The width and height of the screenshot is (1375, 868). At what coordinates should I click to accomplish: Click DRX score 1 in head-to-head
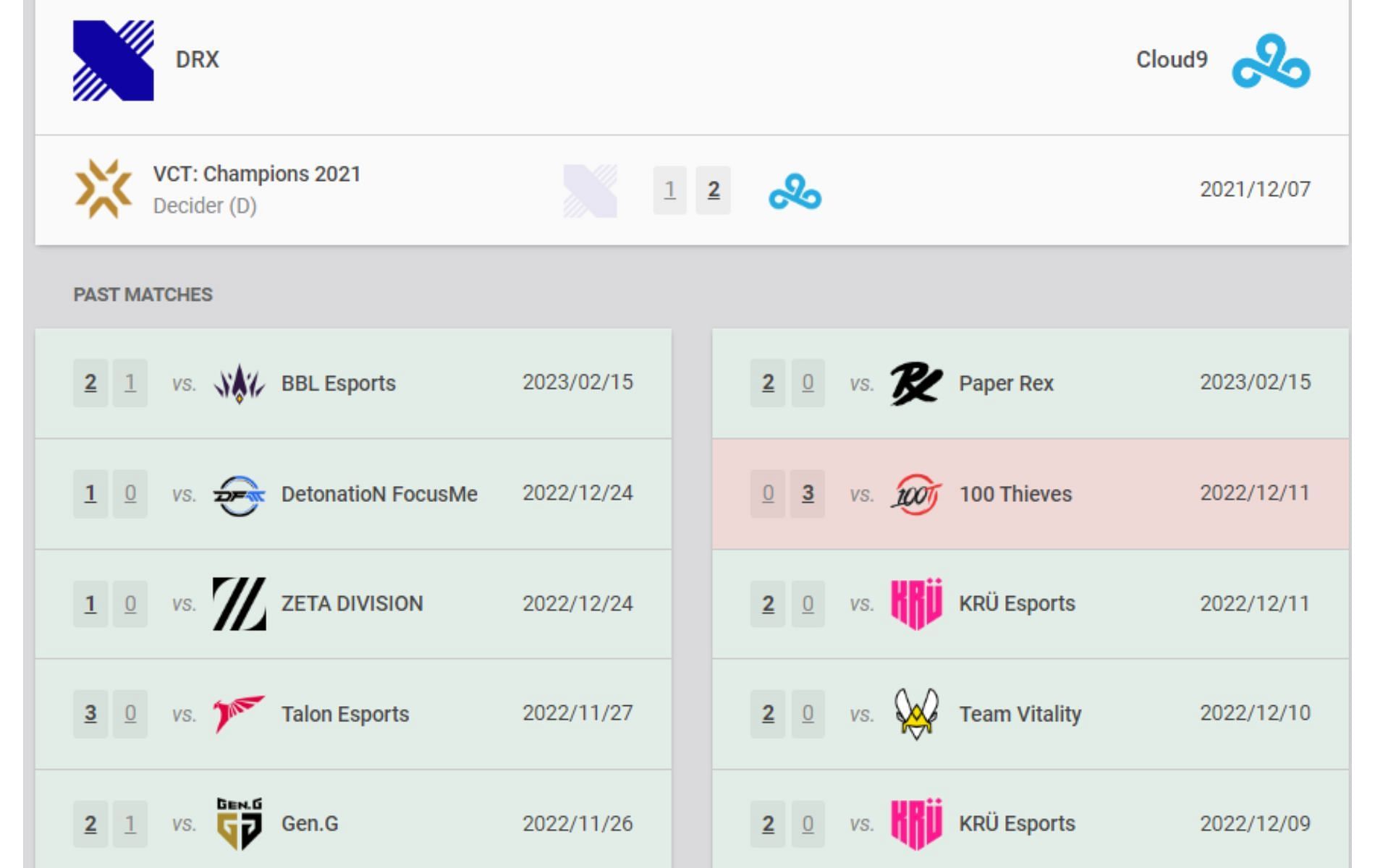[670, 190]
